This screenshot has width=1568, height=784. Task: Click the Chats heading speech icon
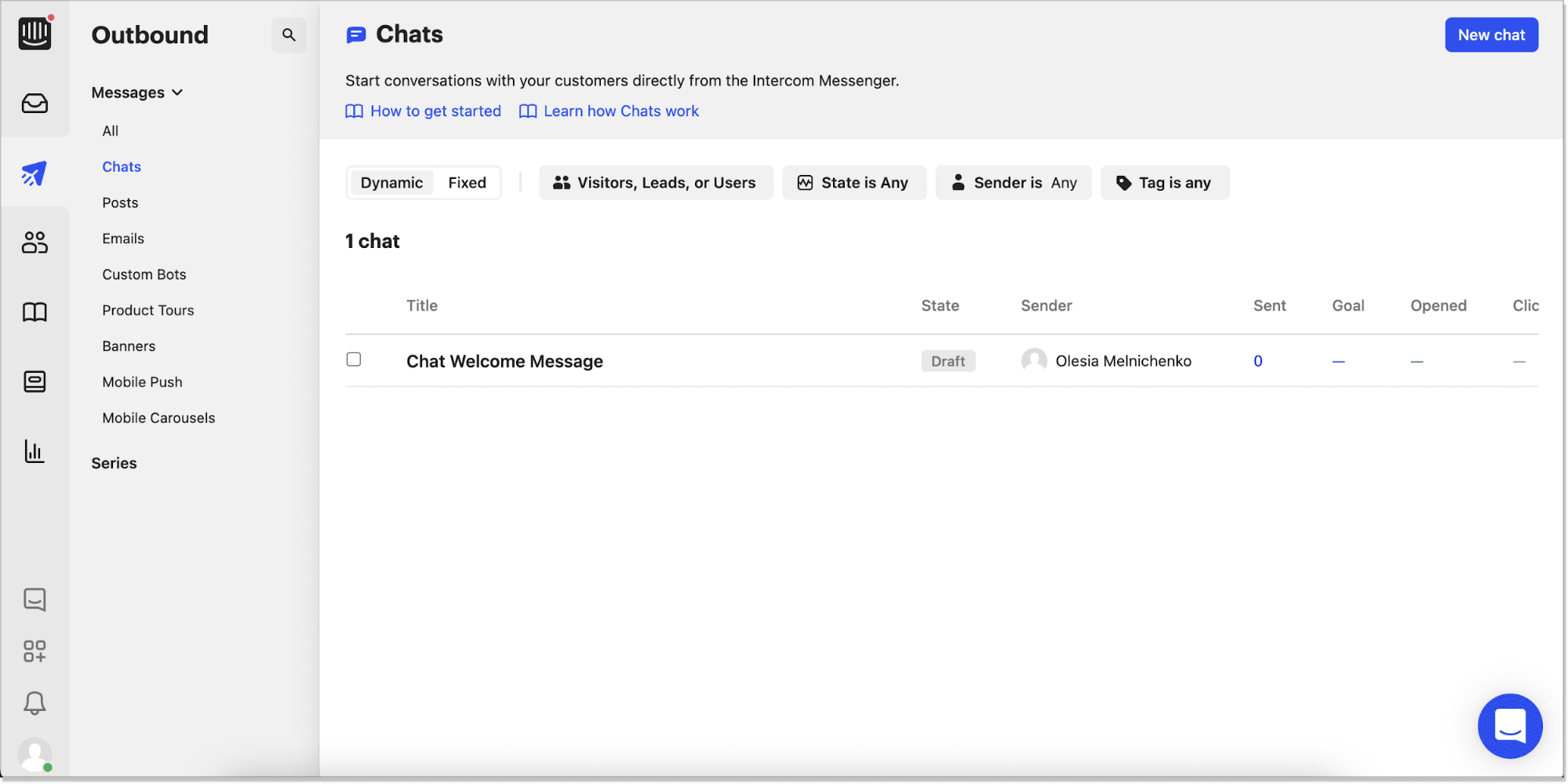coord(356,35)
